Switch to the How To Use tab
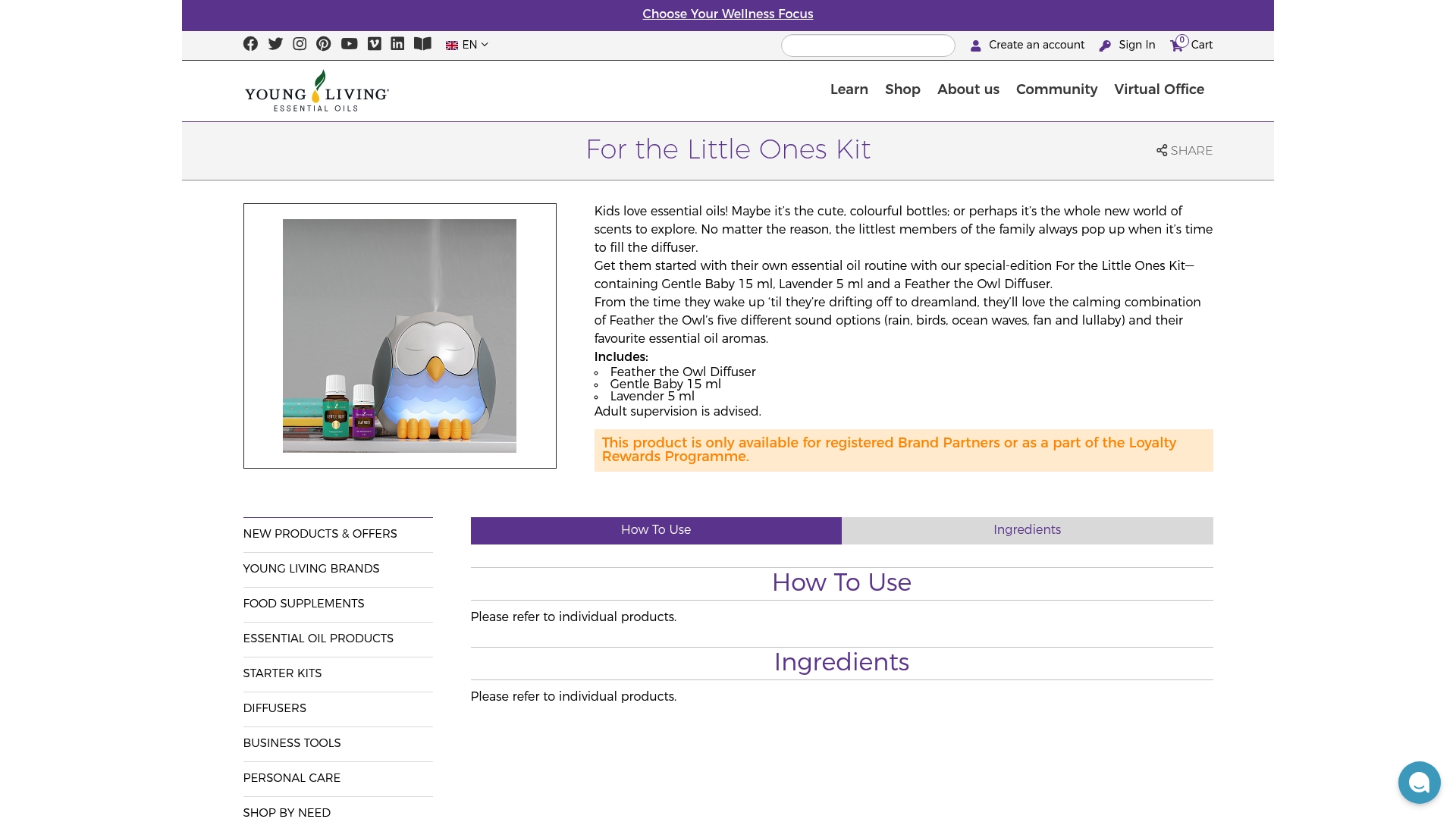Viewport: 1456px width, 819px height. 656,530
